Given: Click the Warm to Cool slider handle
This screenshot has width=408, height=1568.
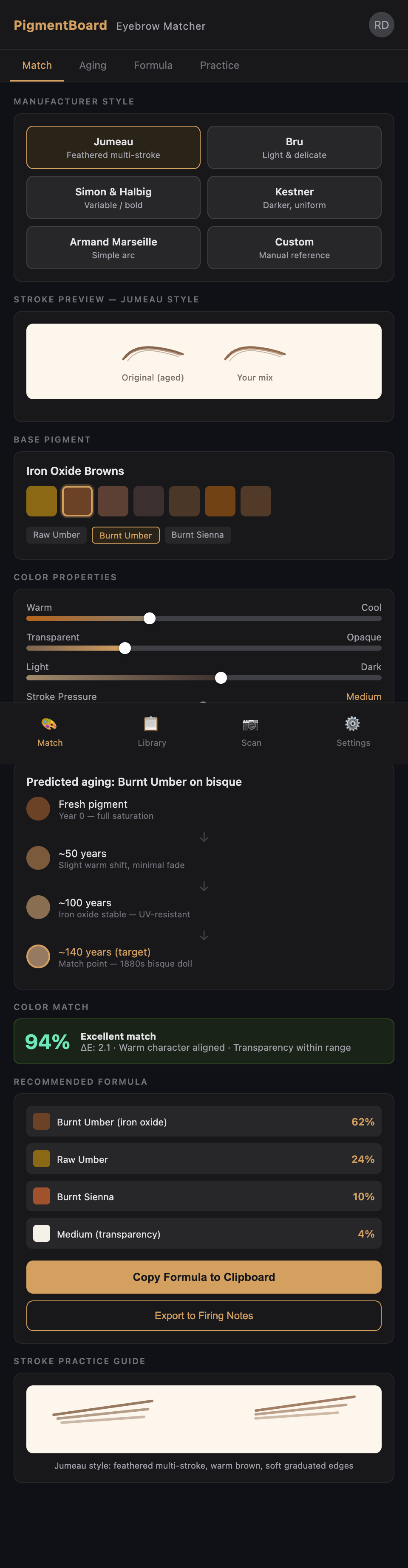Looking at the screenshot, I should click(149, 618).
